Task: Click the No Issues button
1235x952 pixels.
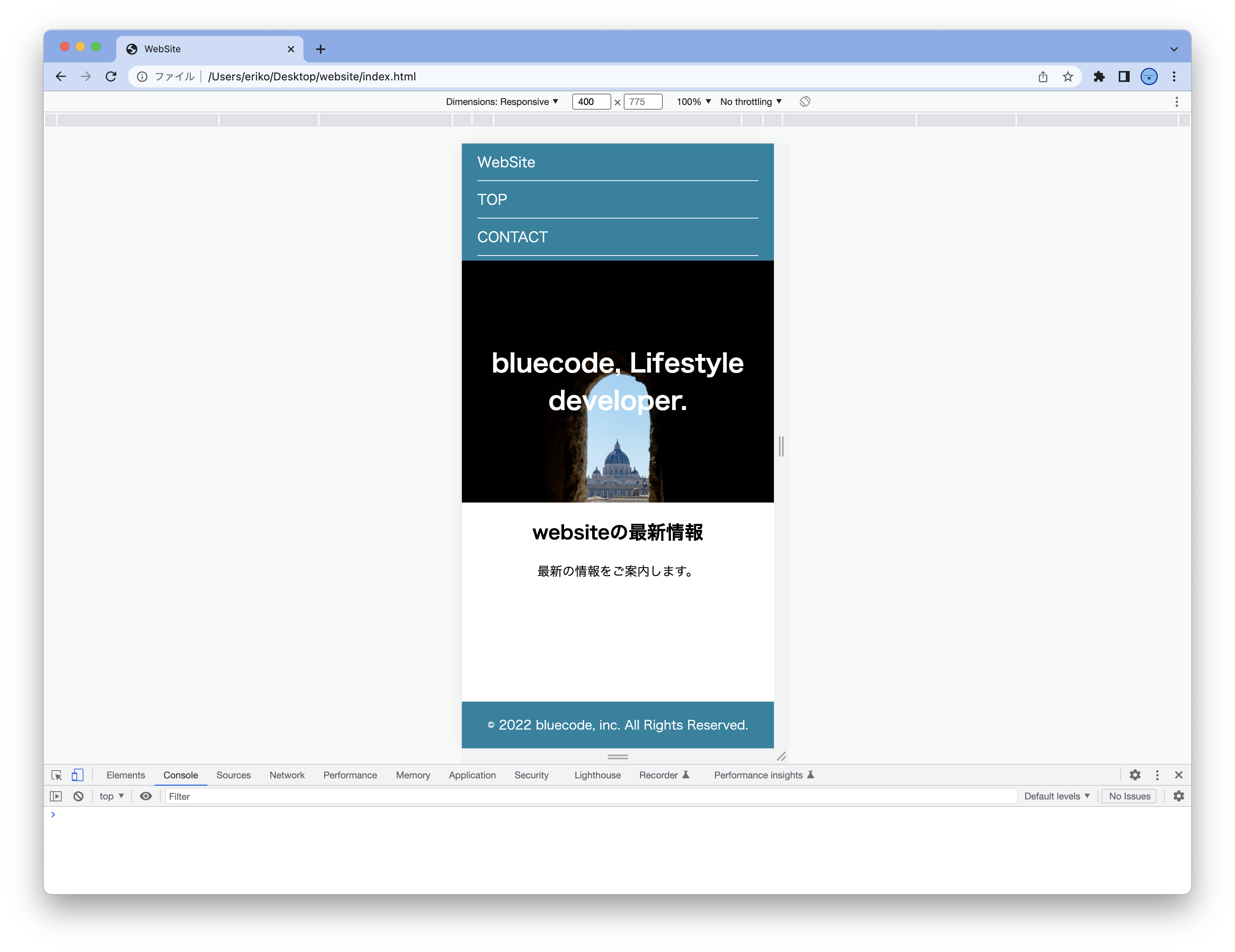Action: click(x=1129, y=796)
